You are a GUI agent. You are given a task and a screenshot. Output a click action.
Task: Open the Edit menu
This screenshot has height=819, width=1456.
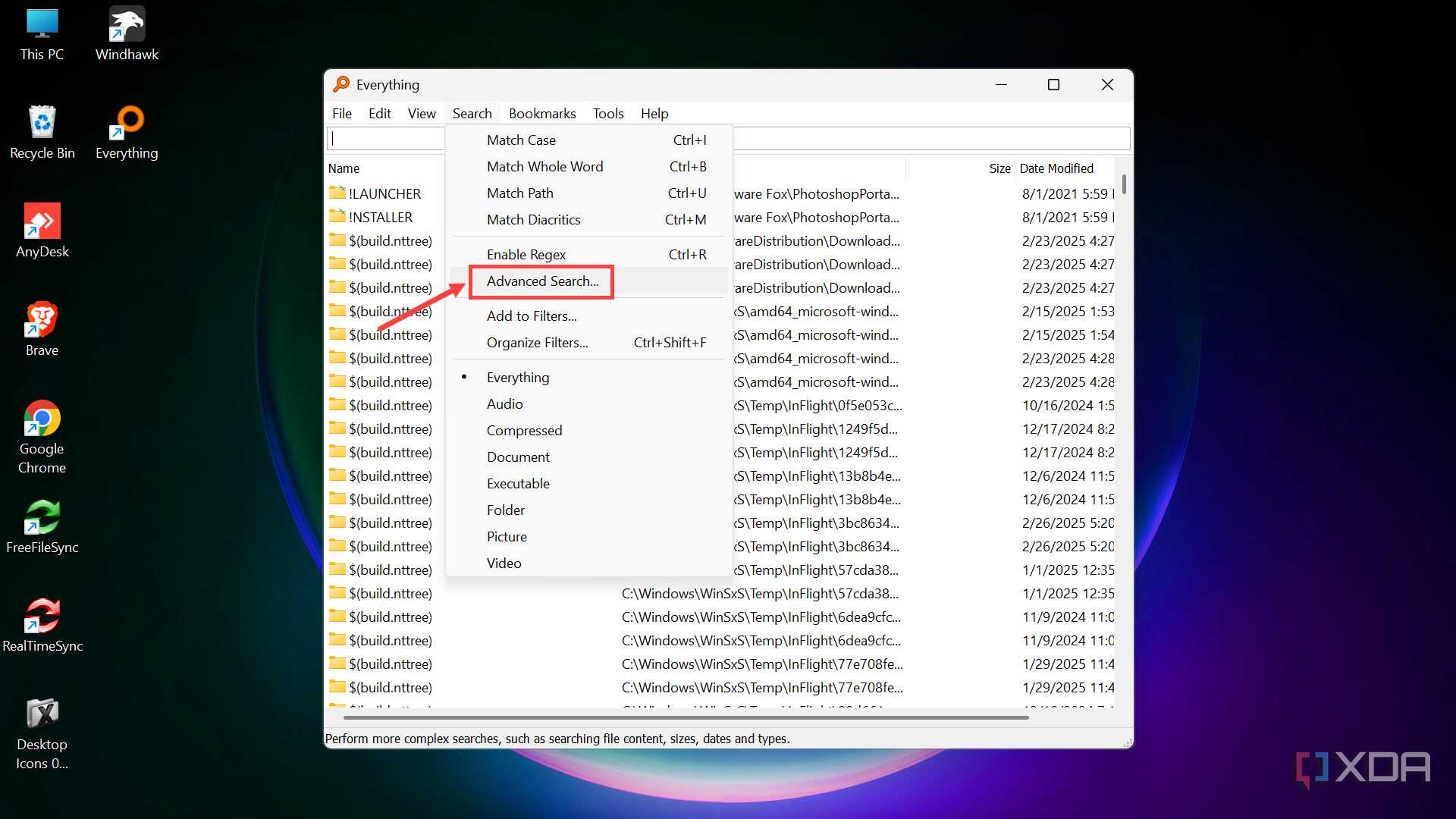click(x=380, y=114)
